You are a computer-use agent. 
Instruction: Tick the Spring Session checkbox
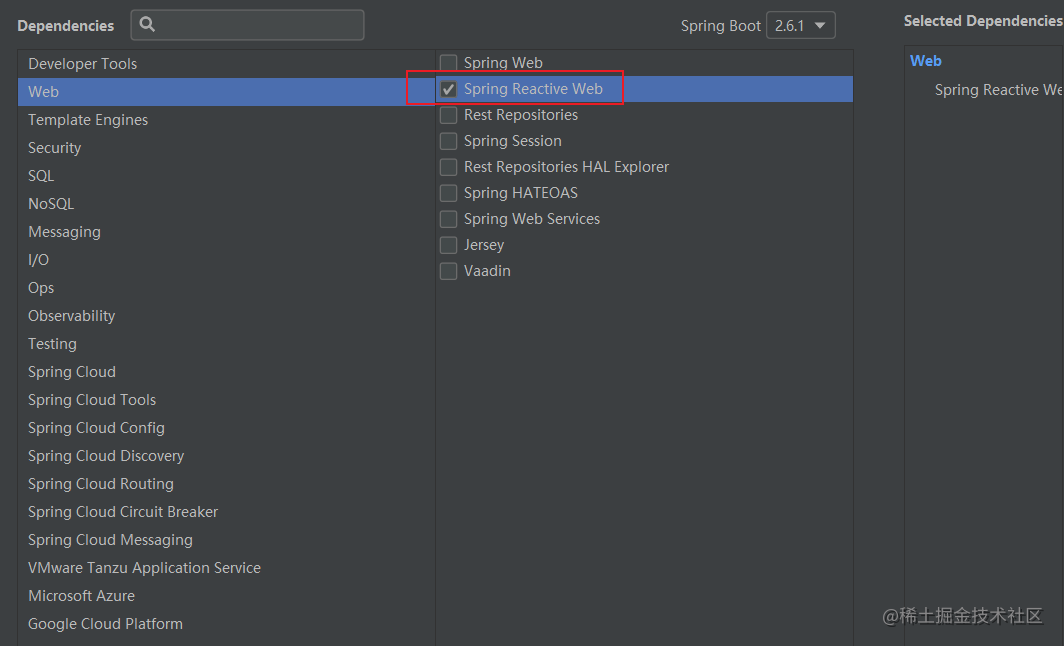[x=449, y=140]
